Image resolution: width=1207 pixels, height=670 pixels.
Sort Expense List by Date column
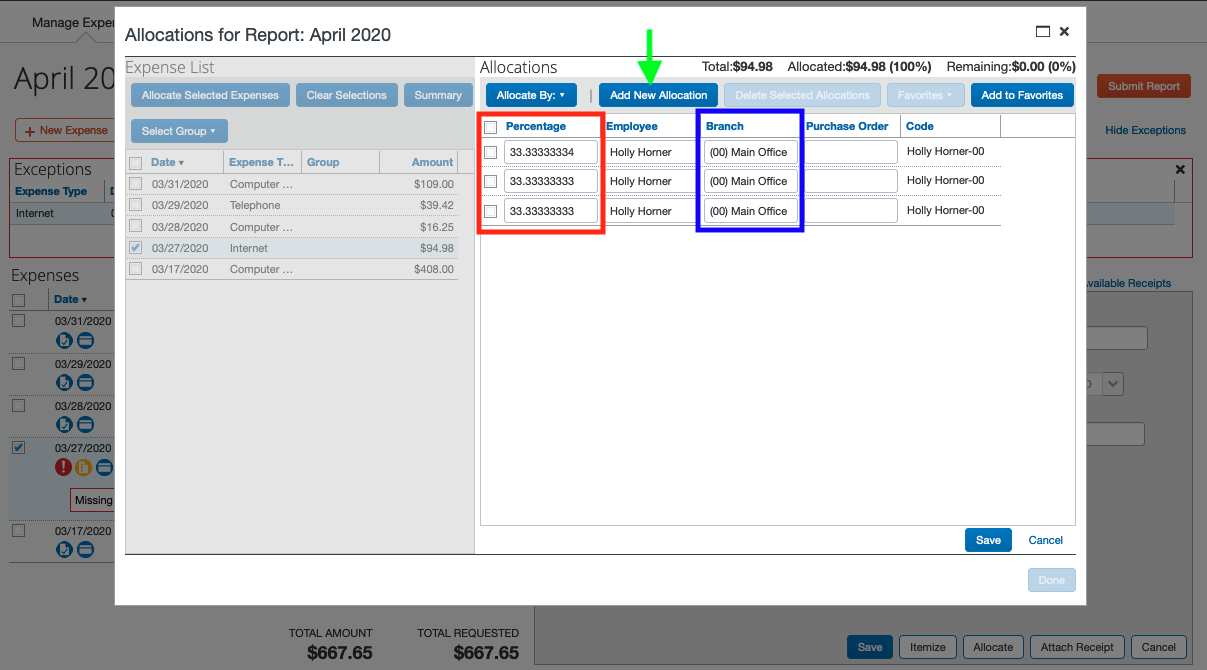pyautogui.click(x=167, y=162)
